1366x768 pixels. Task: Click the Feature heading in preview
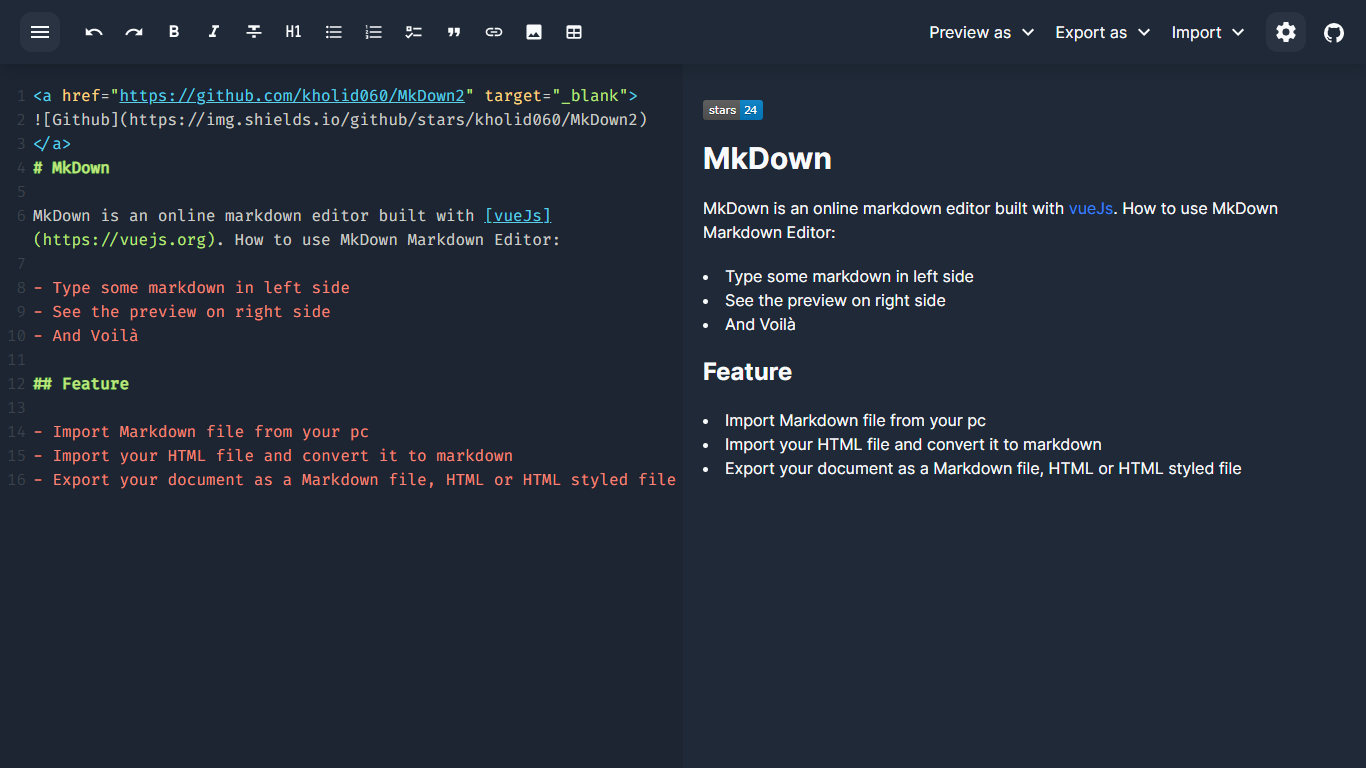(x=747, y=372)
